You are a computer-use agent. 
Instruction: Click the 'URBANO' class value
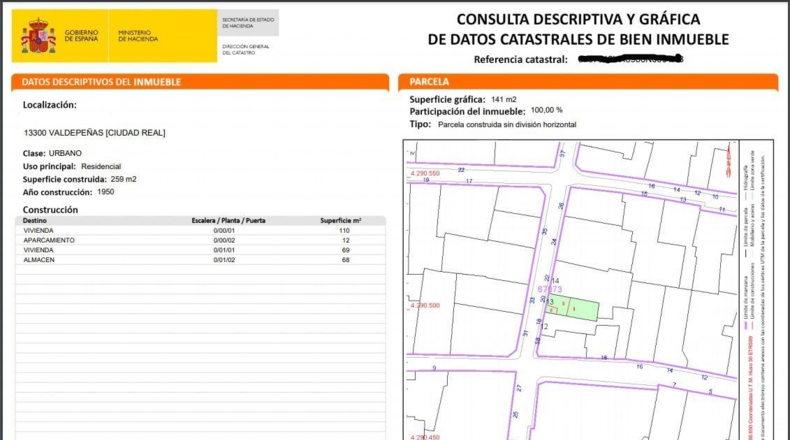pyautogui.click(x=65, y=153)
